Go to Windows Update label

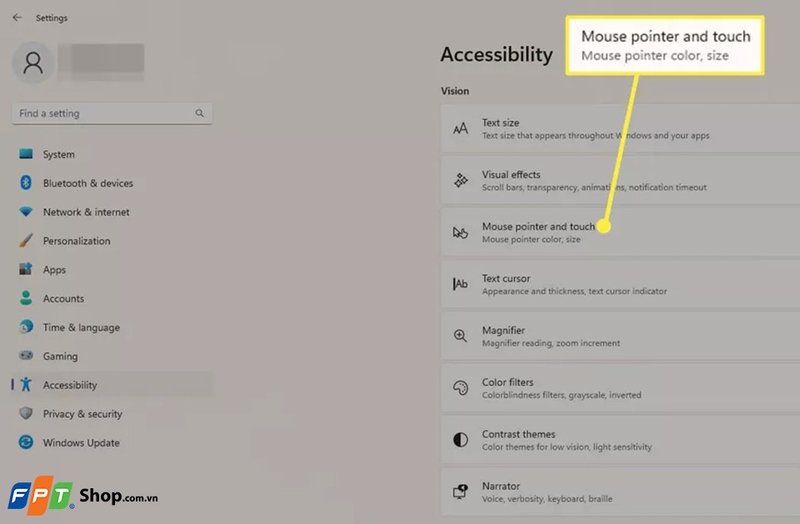tap(81, 442)
